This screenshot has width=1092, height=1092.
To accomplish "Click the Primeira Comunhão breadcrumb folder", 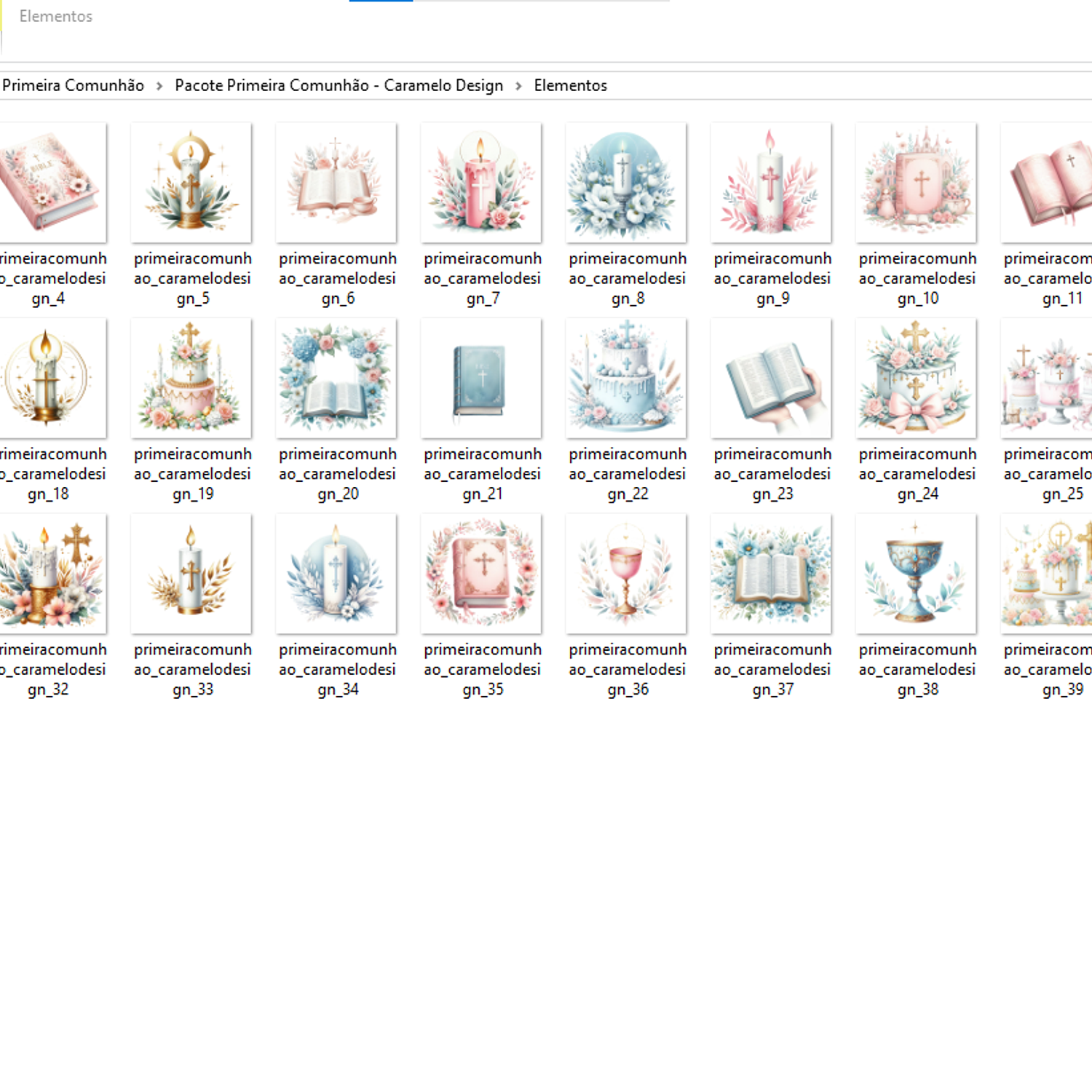I will (x=73, y=86).
